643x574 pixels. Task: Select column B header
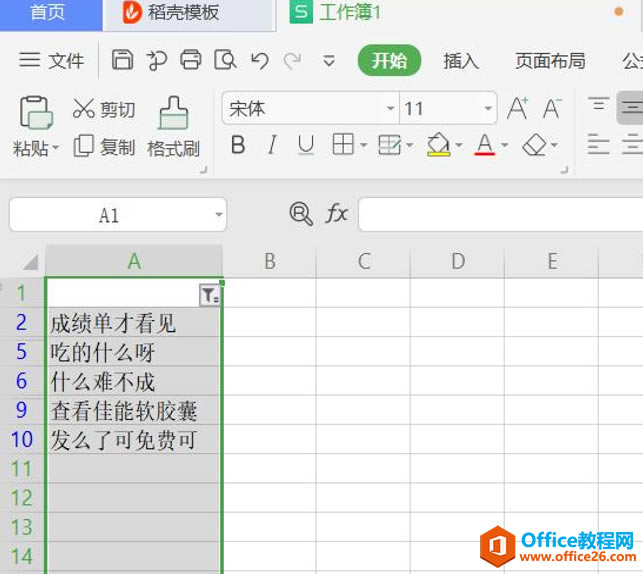(269, 261)
